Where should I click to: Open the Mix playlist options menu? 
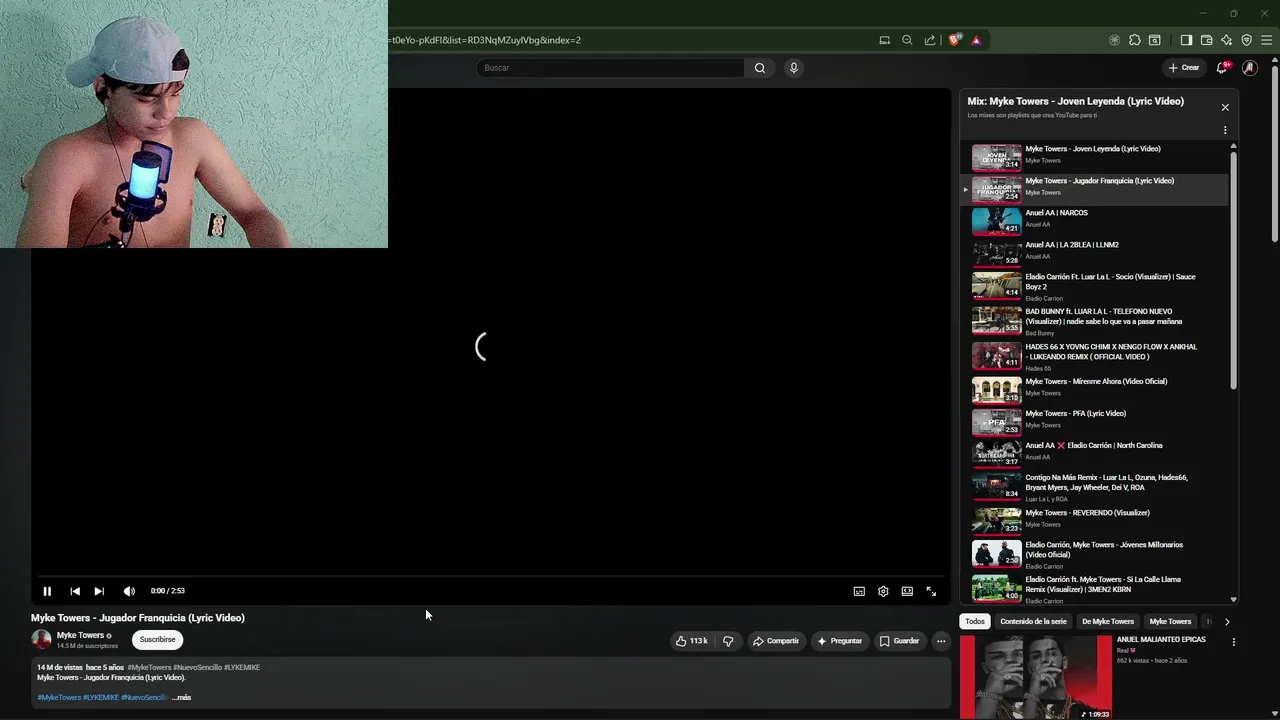click(x=1225, y=130)
